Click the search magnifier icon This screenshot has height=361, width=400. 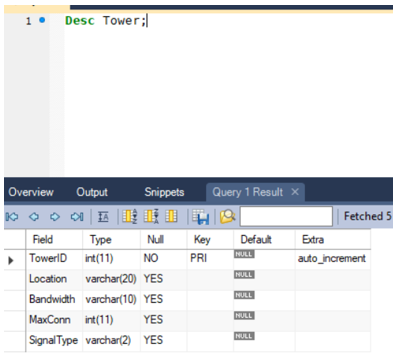tap(227, 217)
